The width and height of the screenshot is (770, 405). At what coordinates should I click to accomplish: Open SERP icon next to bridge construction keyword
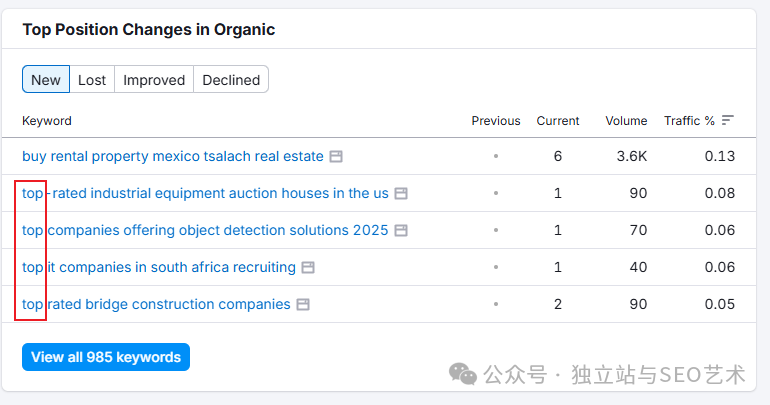click(x=303, y=305)
